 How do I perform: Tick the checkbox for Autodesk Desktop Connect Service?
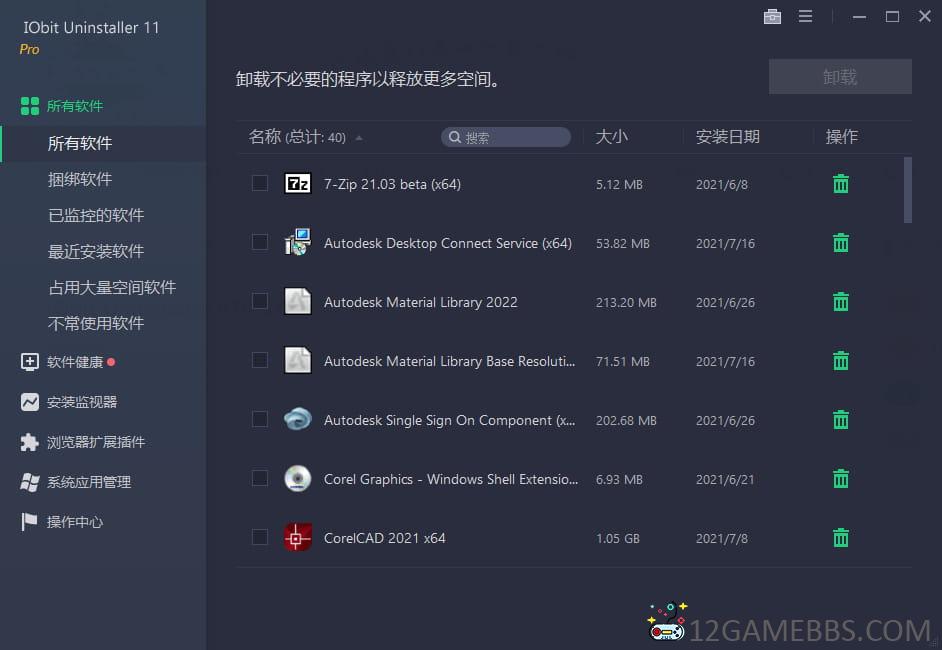click(260, 242)
